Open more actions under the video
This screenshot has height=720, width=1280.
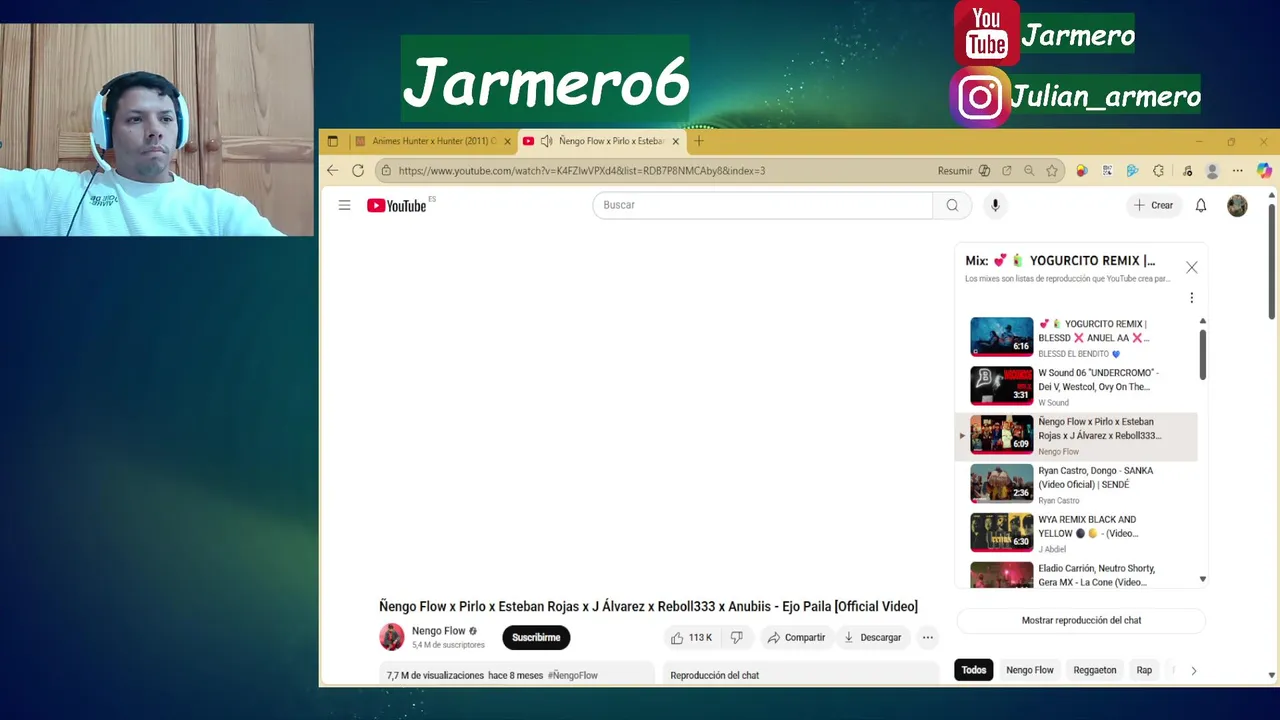(928, 637)
